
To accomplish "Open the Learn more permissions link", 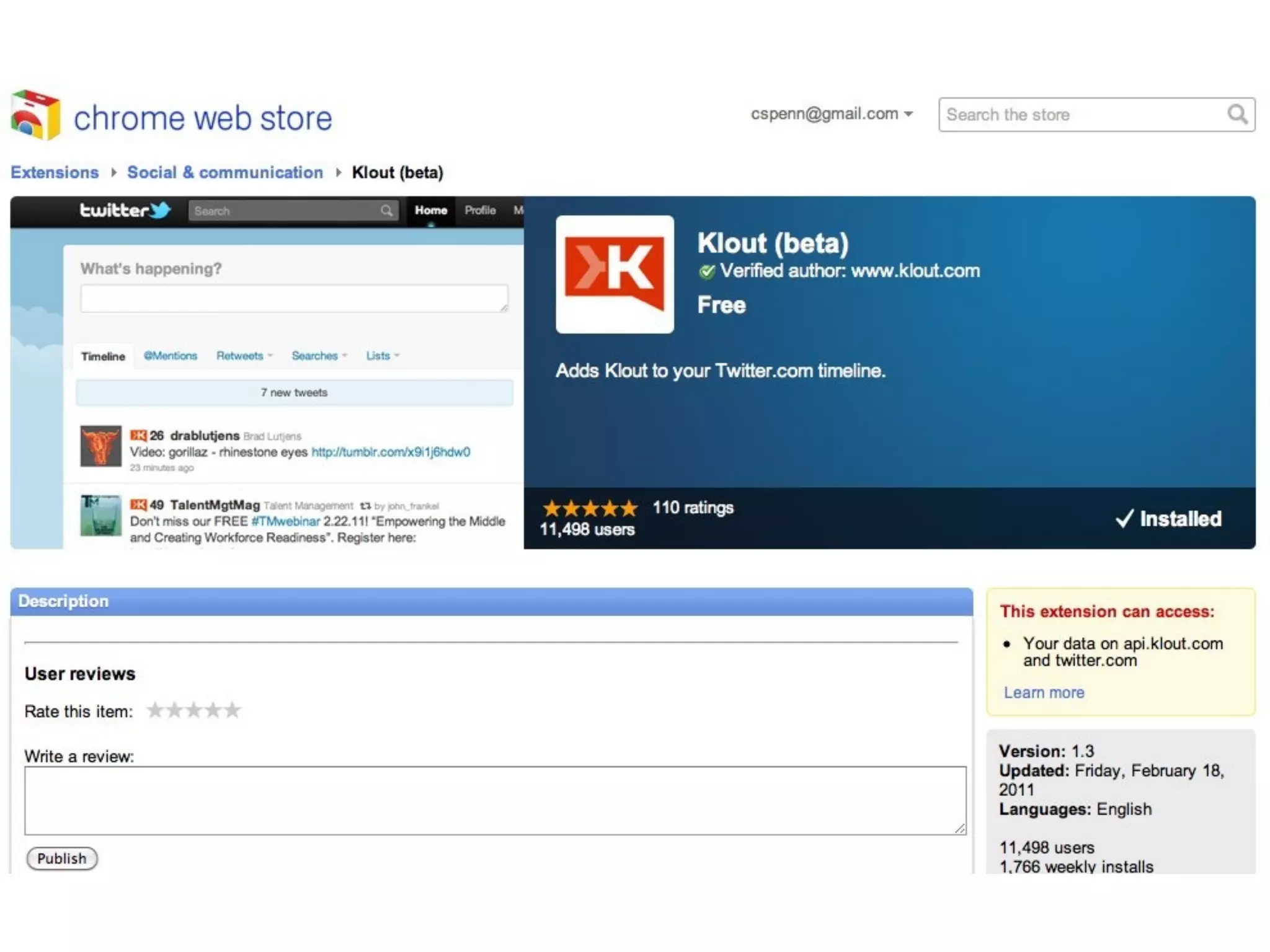I will click(1044, 692).
